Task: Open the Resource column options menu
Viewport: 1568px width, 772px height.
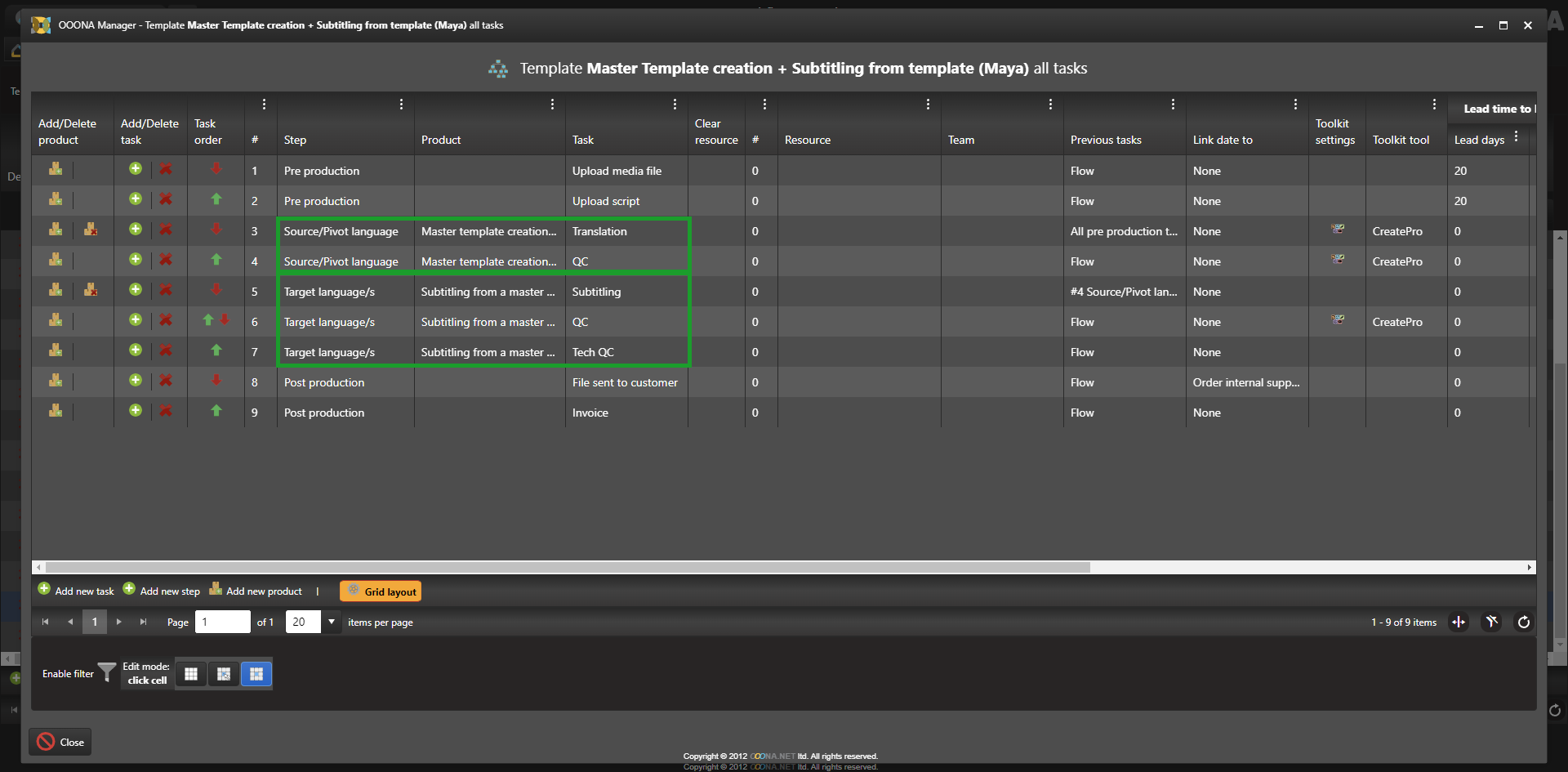Action: (928, 105)
